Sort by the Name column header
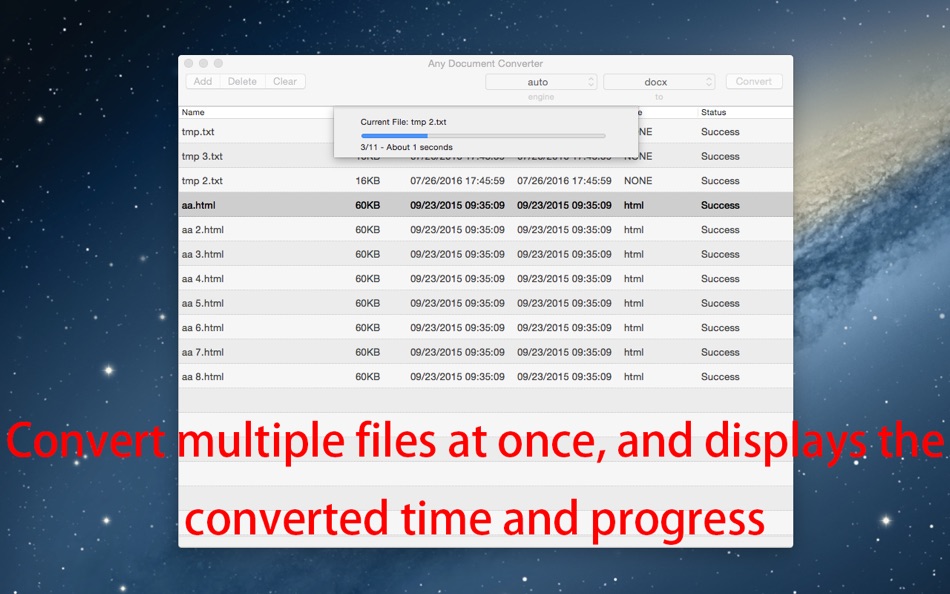950x594 pixels. point(193,112)
